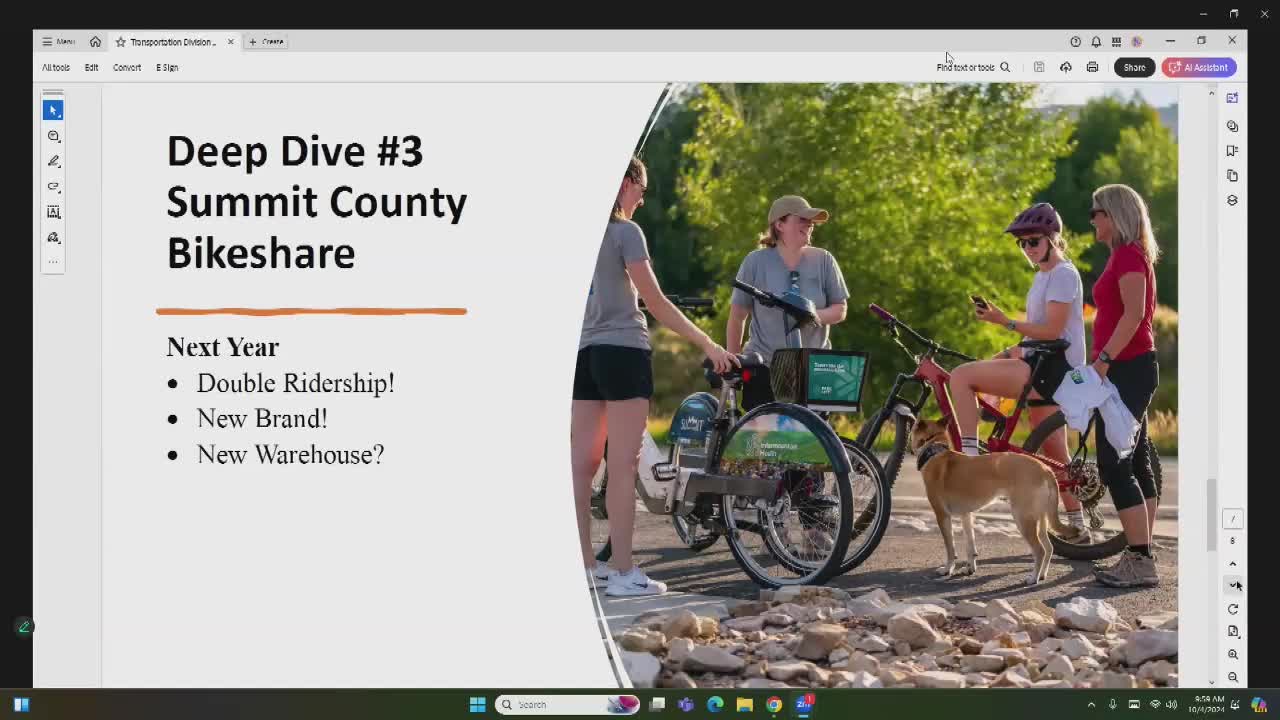The image size is (1280, 720).
Task: Choose the add comment tool
Action: pos(53,136)
